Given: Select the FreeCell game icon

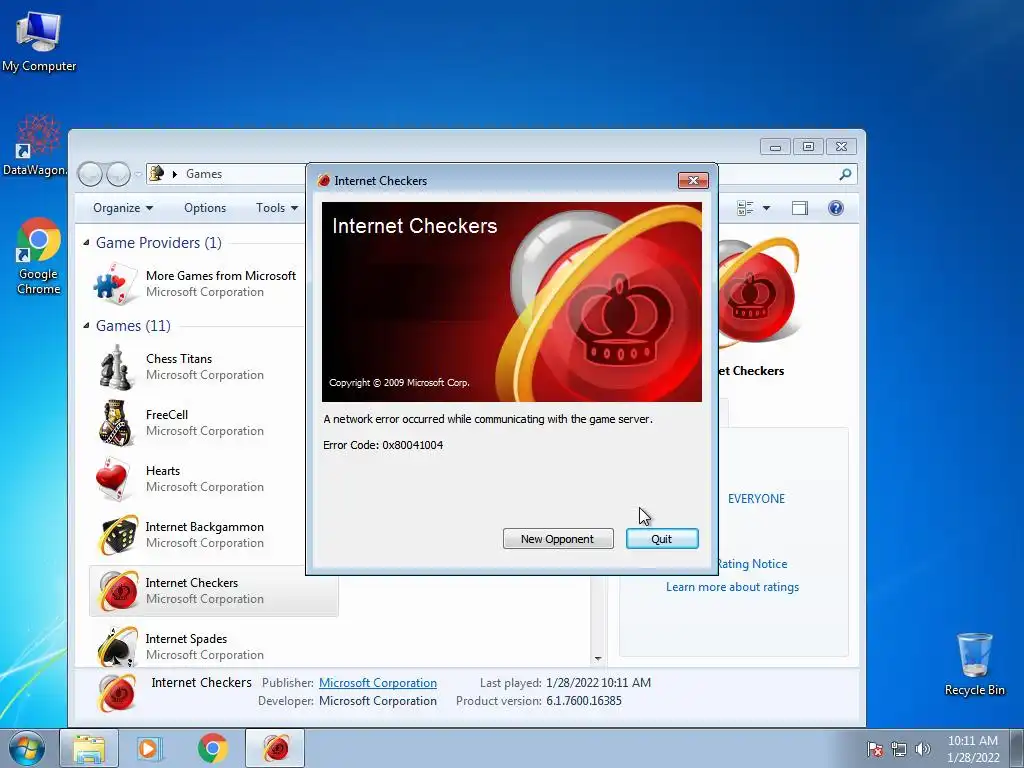Looking at the screenshot, I should pyautogui.click(x=115, y=423).
